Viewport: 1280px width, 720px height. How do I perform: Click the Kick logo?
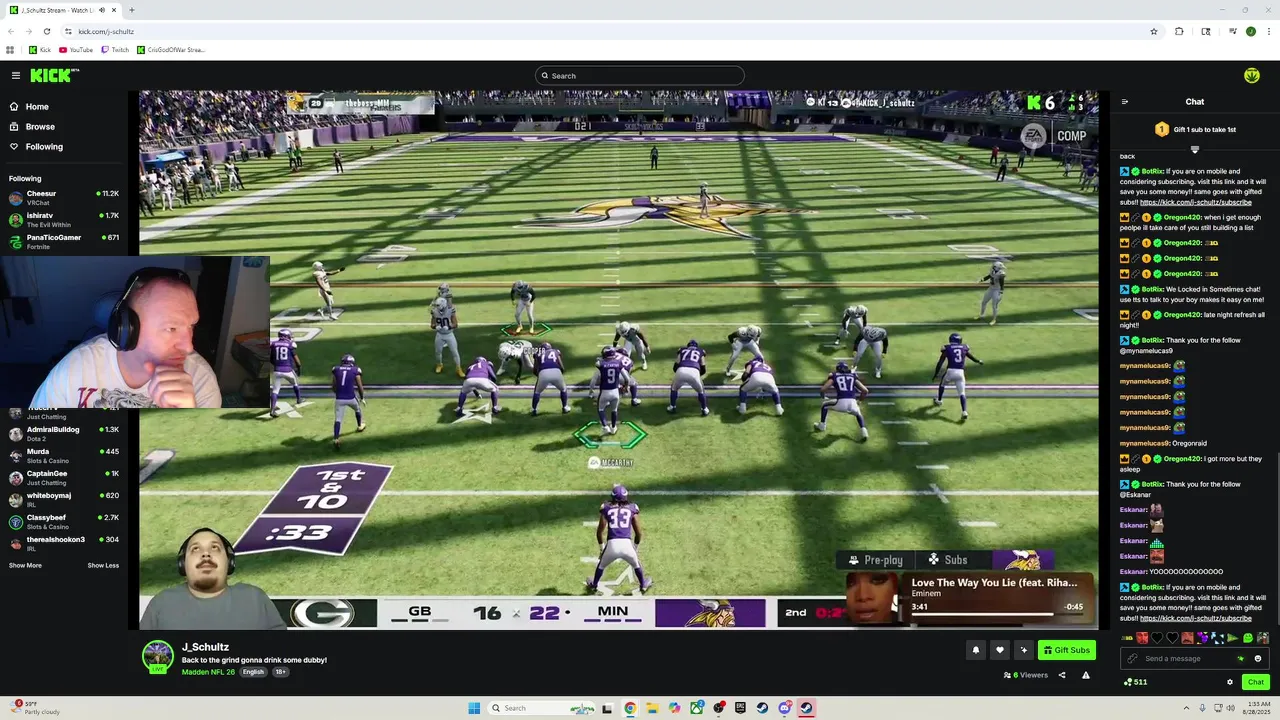pyautogui.click(x=54, y=75)
